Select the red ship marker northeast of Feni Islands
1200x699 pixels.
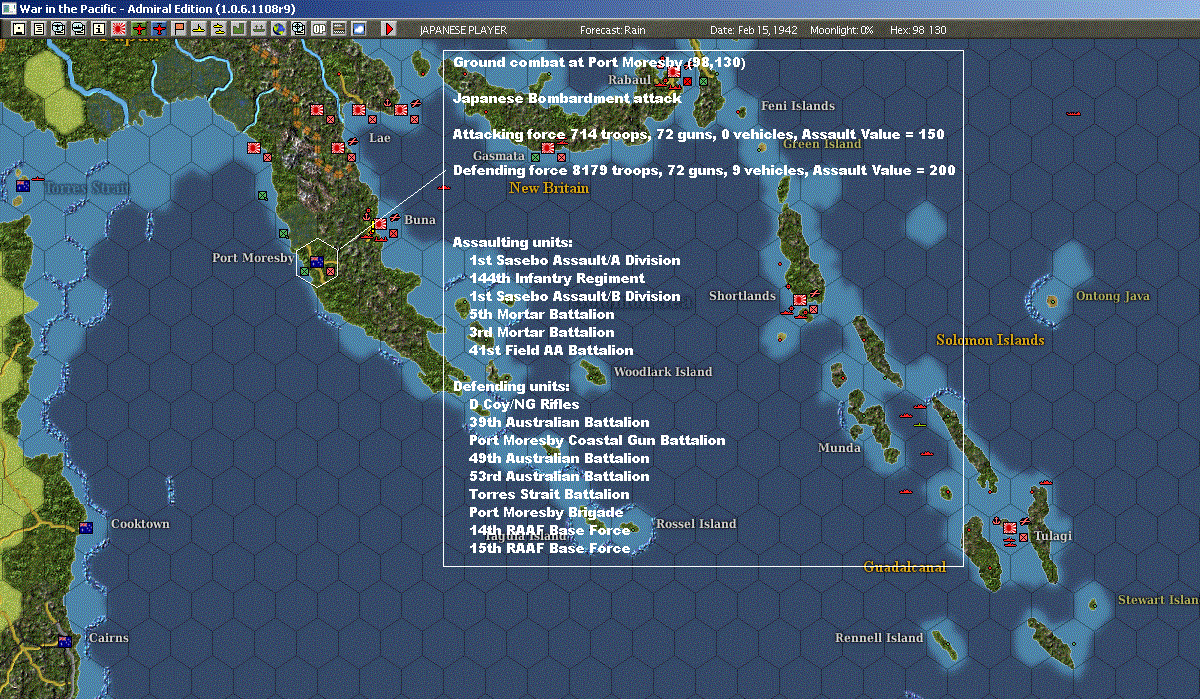pyautogui.click(x=1074, y=114)
